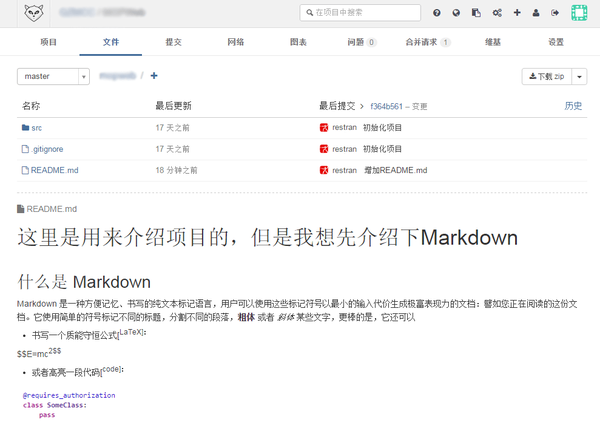Click restran avatar in .gitignore row
Viewport: 600px width, 422px height.
tap(324, 149)
